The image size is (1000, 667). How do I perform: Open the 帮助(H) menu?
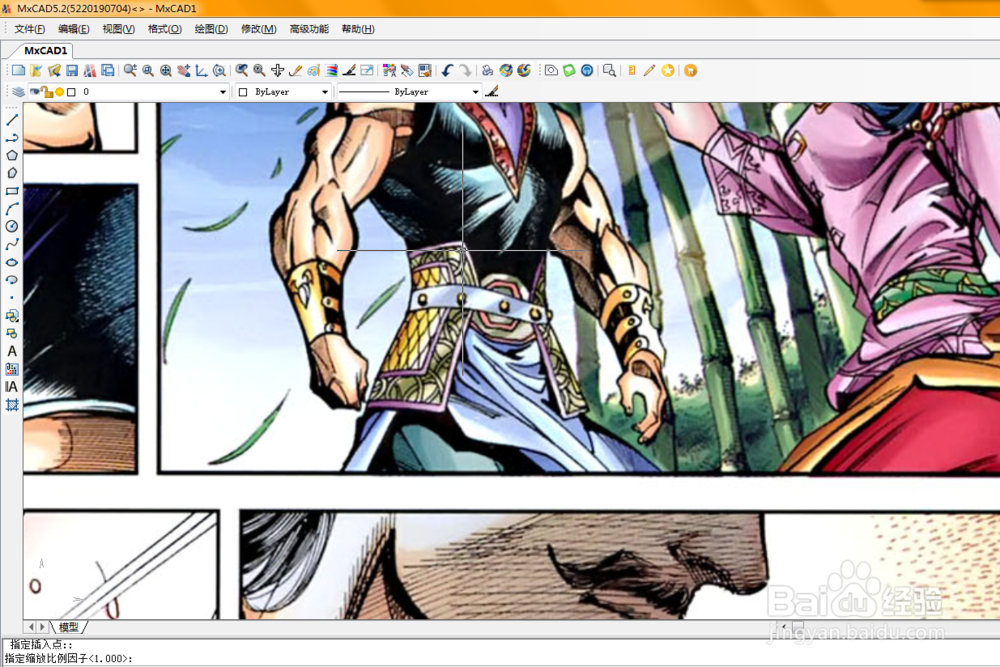coord(358,29)
